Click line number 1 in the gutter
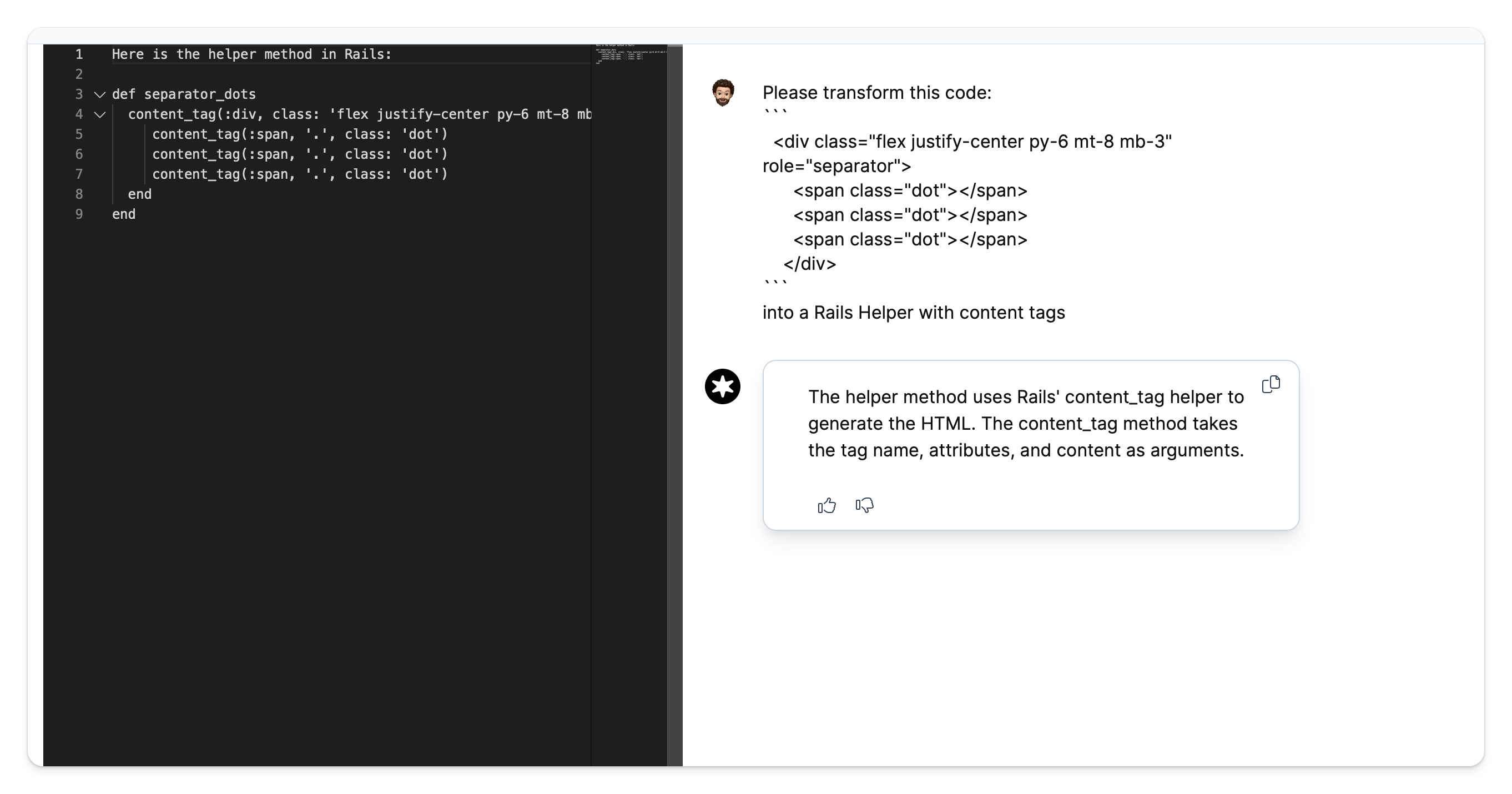This screenshot has width=1512, height=794. [x=79, y=54]
